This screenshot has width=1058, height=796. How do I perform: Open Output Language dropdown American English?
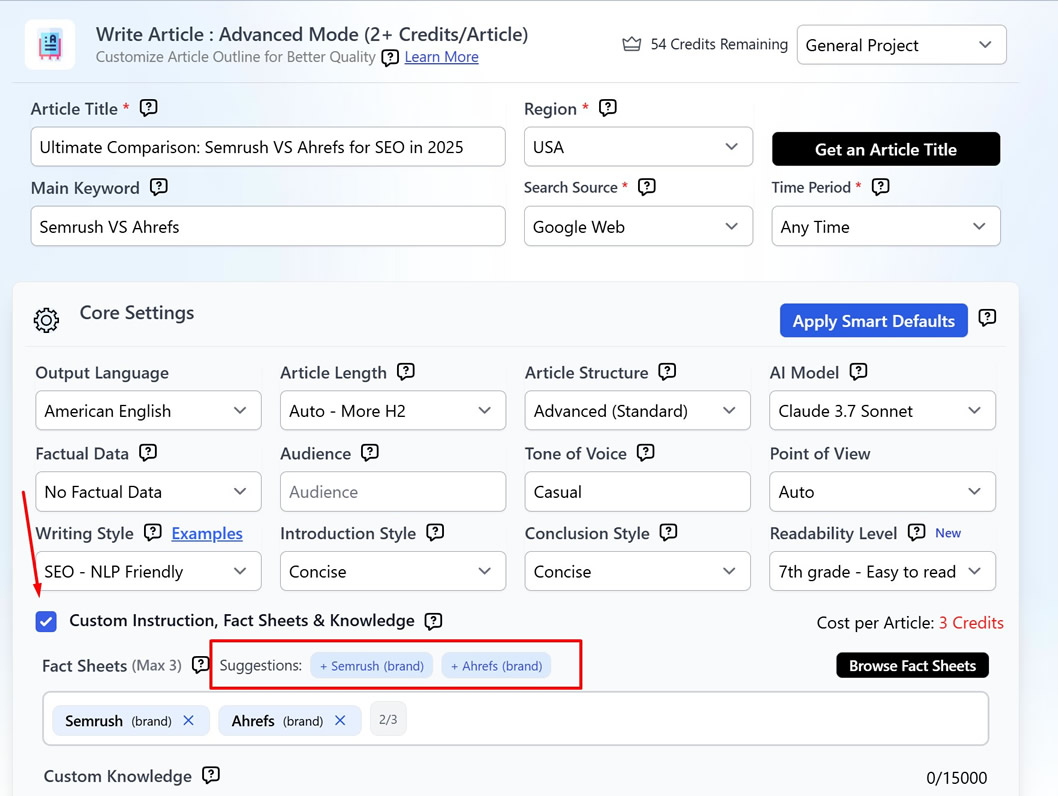point(148,411)
